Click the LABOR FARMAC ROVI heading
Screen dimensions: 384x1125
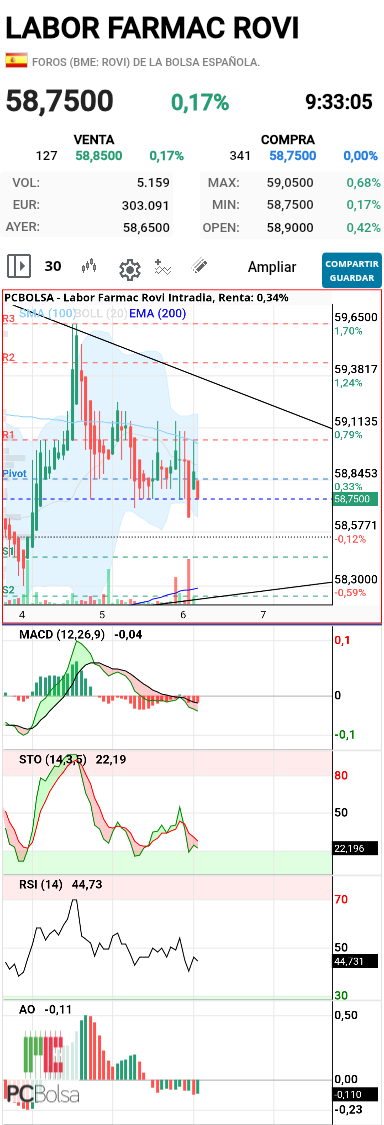[x=151, y=28]
